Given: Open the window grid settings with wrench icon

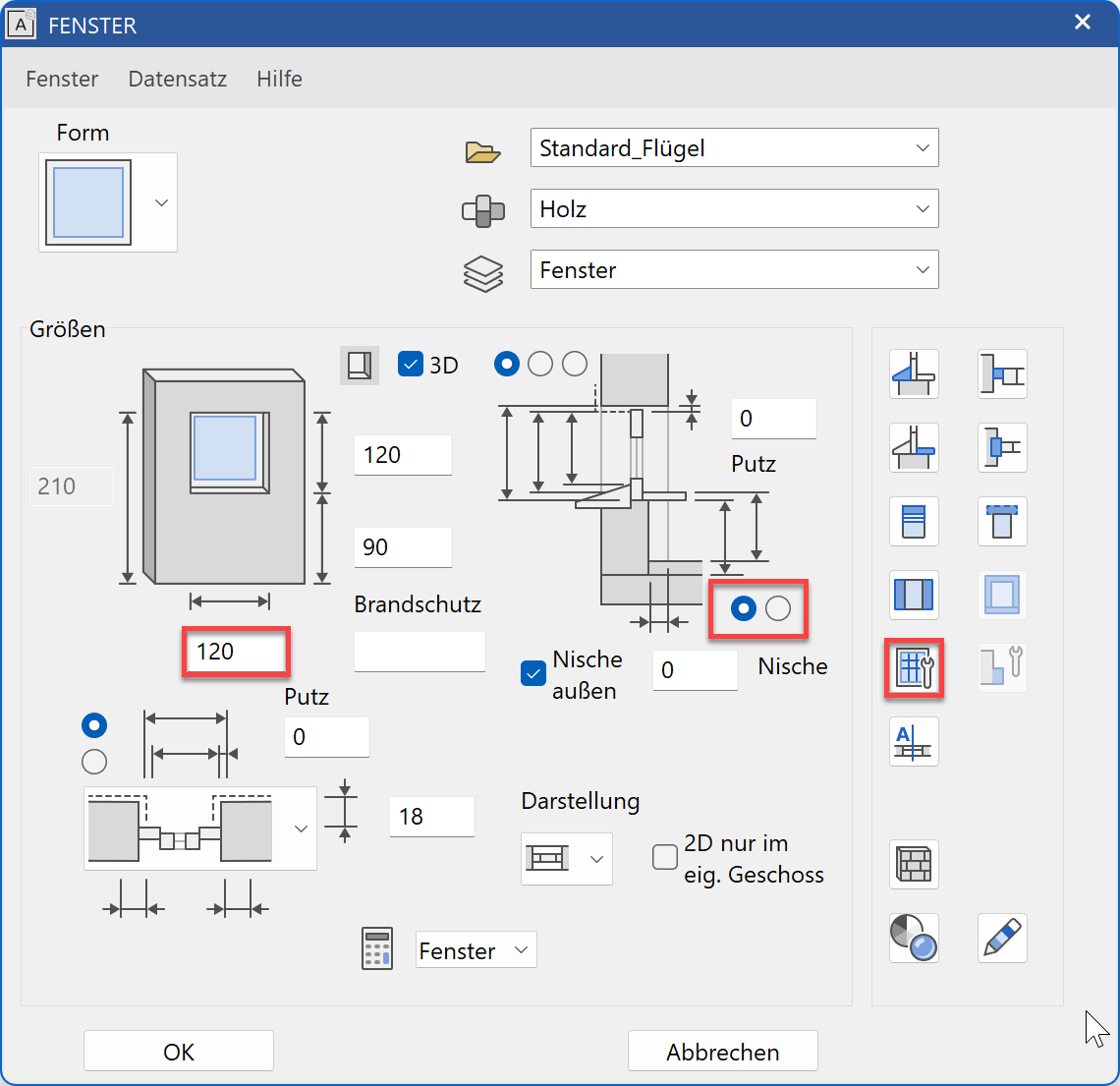Looking at the screenshot, I should pos(914,667).
